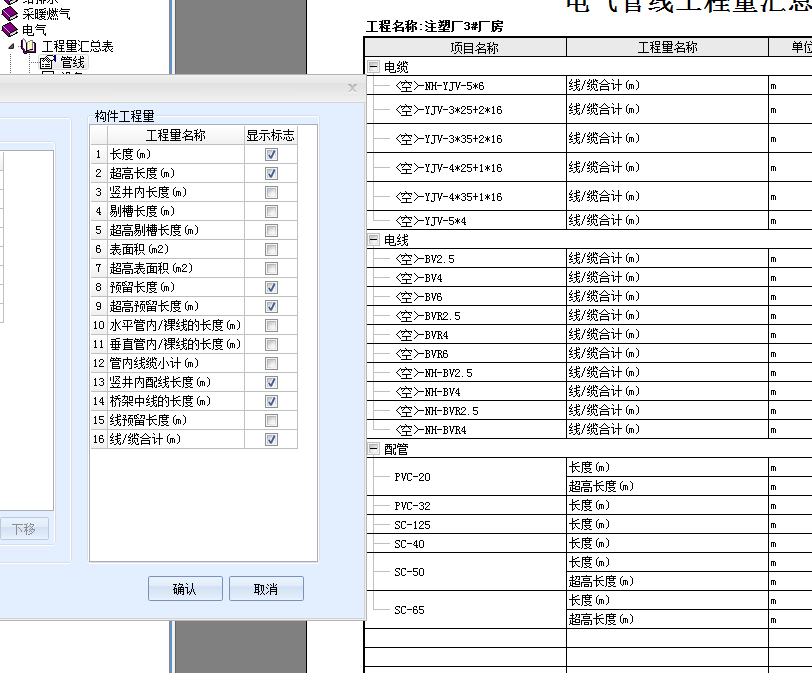Click the 确认 button
The image size is (812, 673).
[x=185, y=589]
